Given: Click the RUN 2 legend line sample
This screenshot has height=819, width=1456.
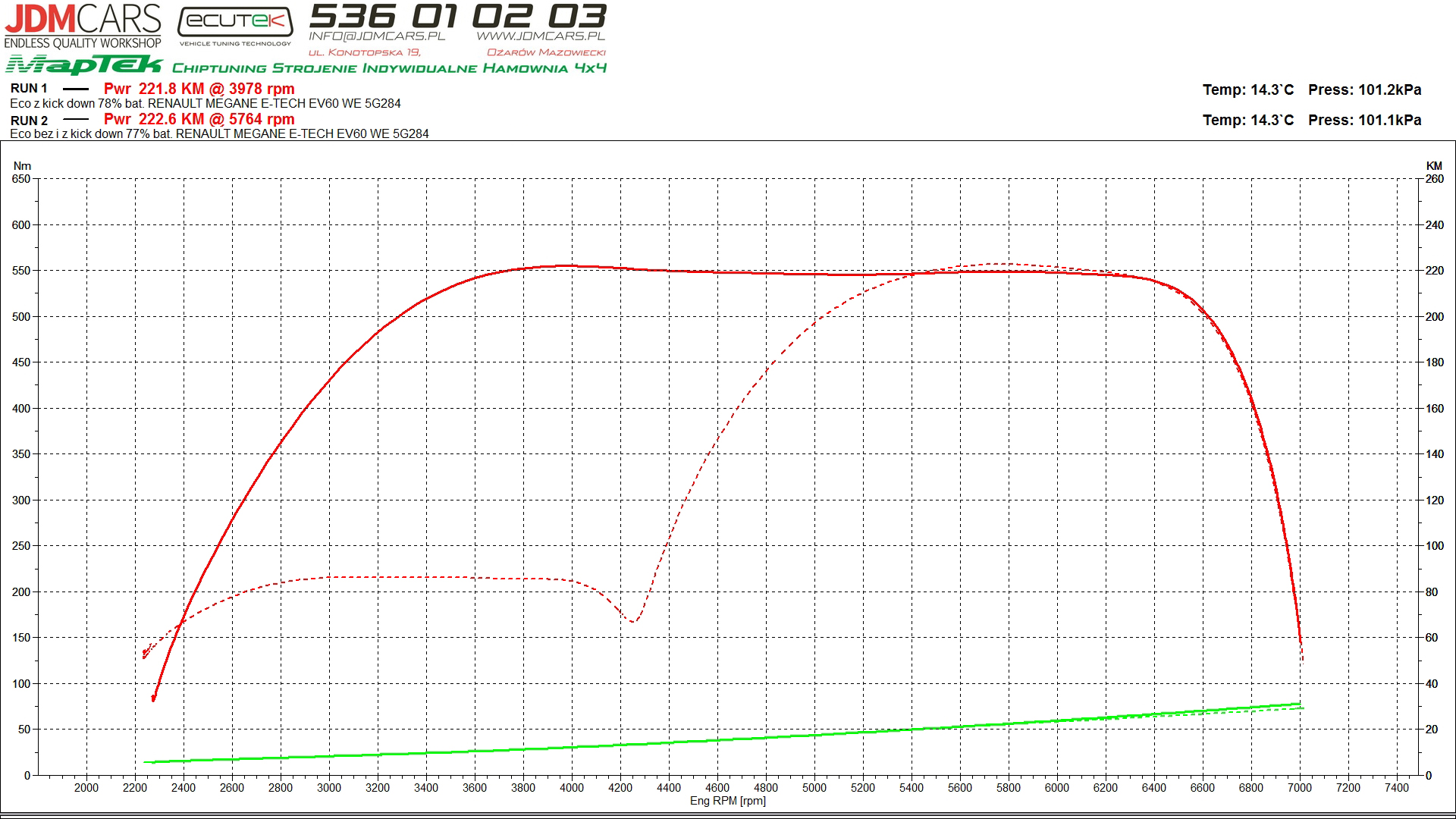Looking at the screenshot, I should coord(76,120).
